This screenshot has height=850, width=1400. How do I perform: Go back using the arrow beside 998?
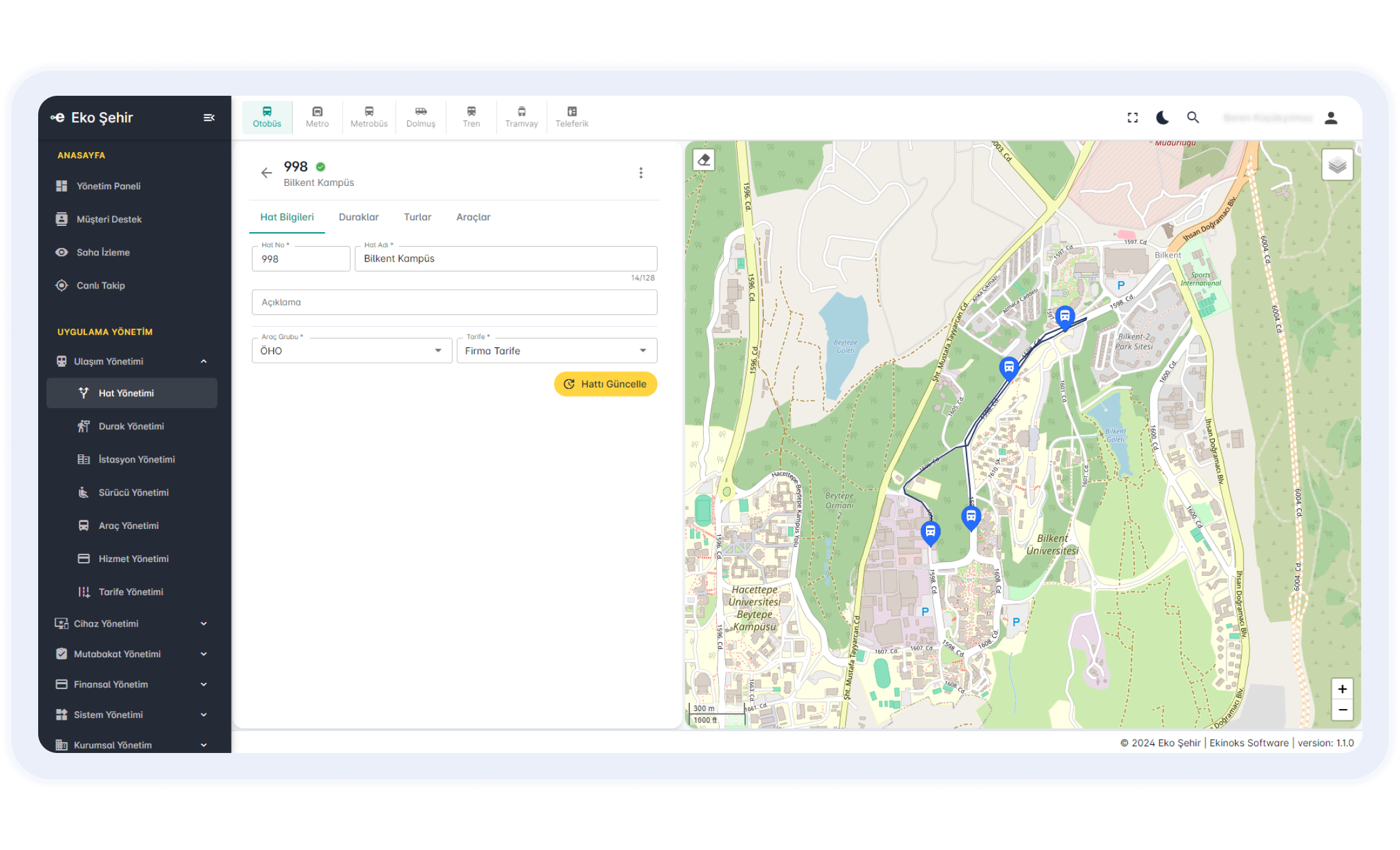(266, 173)
